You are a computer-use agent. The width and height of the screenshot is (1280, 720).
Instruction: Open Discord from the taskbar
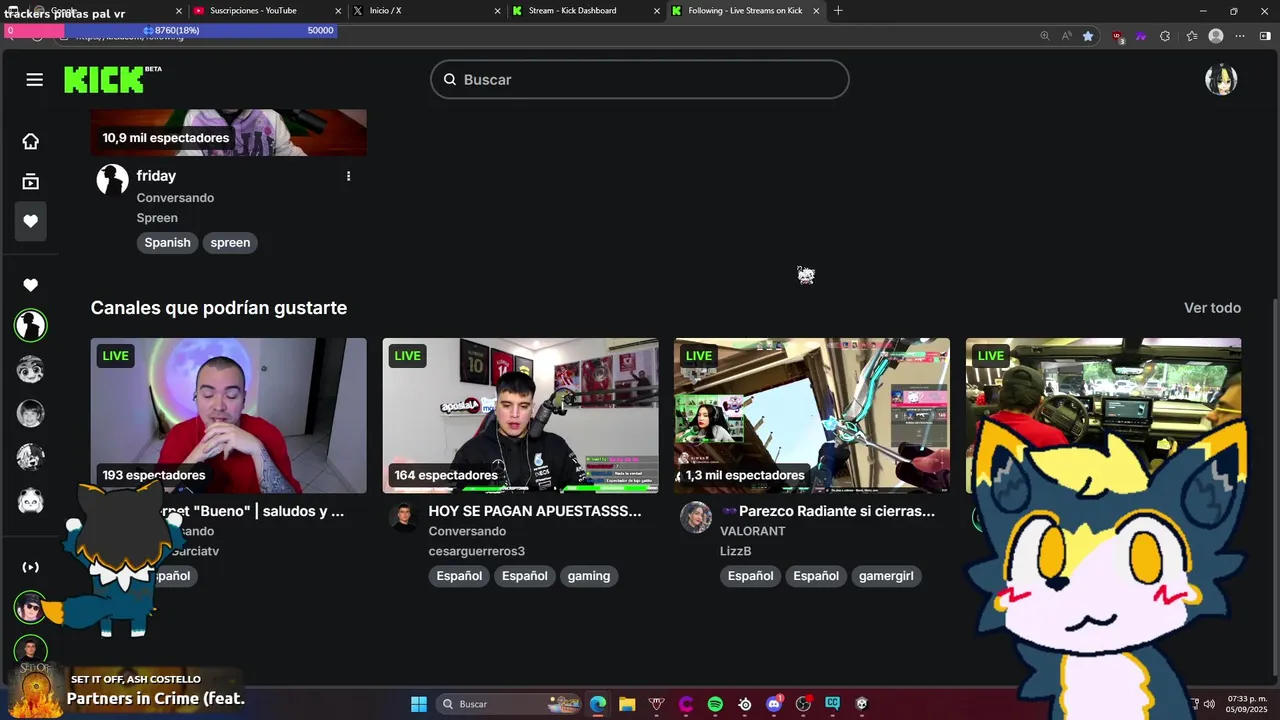[x=774, y=704]
